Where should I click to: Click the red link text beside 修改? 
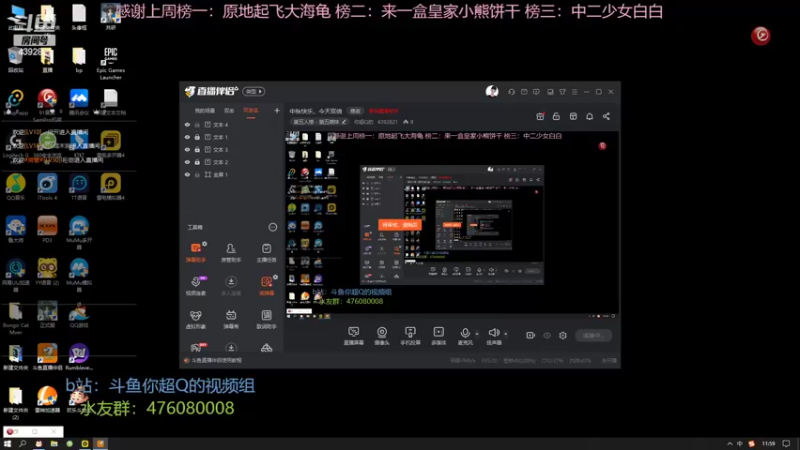coord(383,111)
